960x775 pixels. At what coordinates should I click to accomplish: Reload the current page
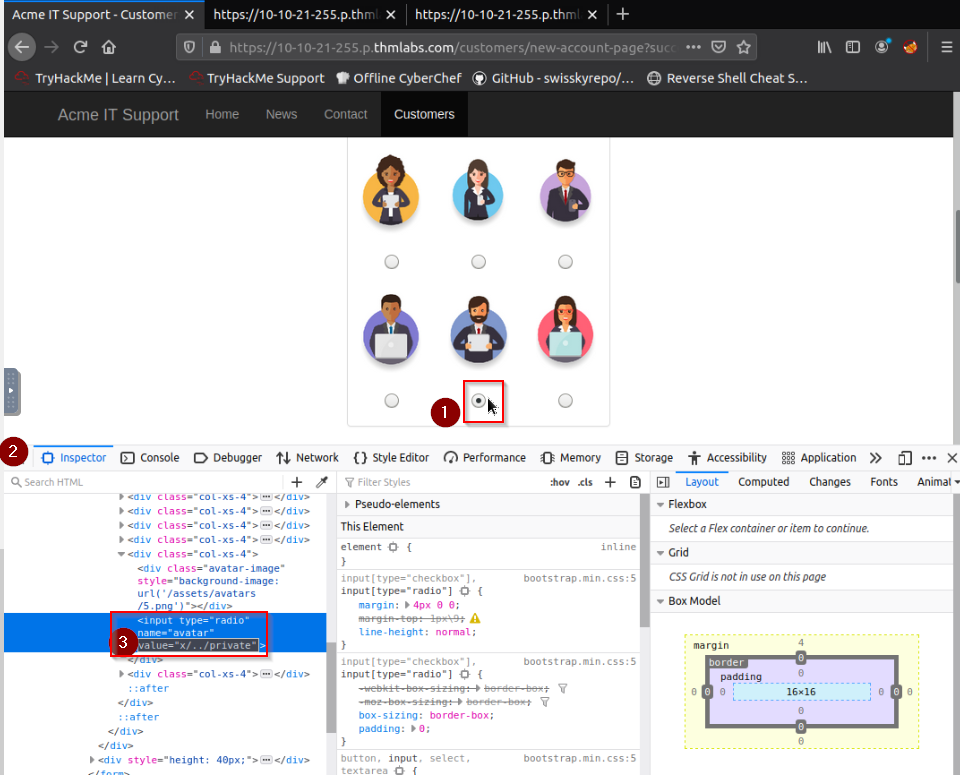pos(80,47)
